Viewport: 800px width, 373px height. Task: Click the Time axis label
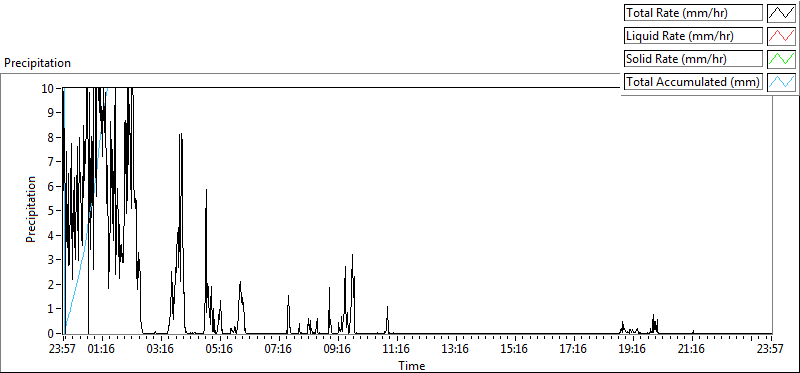(x=411, y=365)
